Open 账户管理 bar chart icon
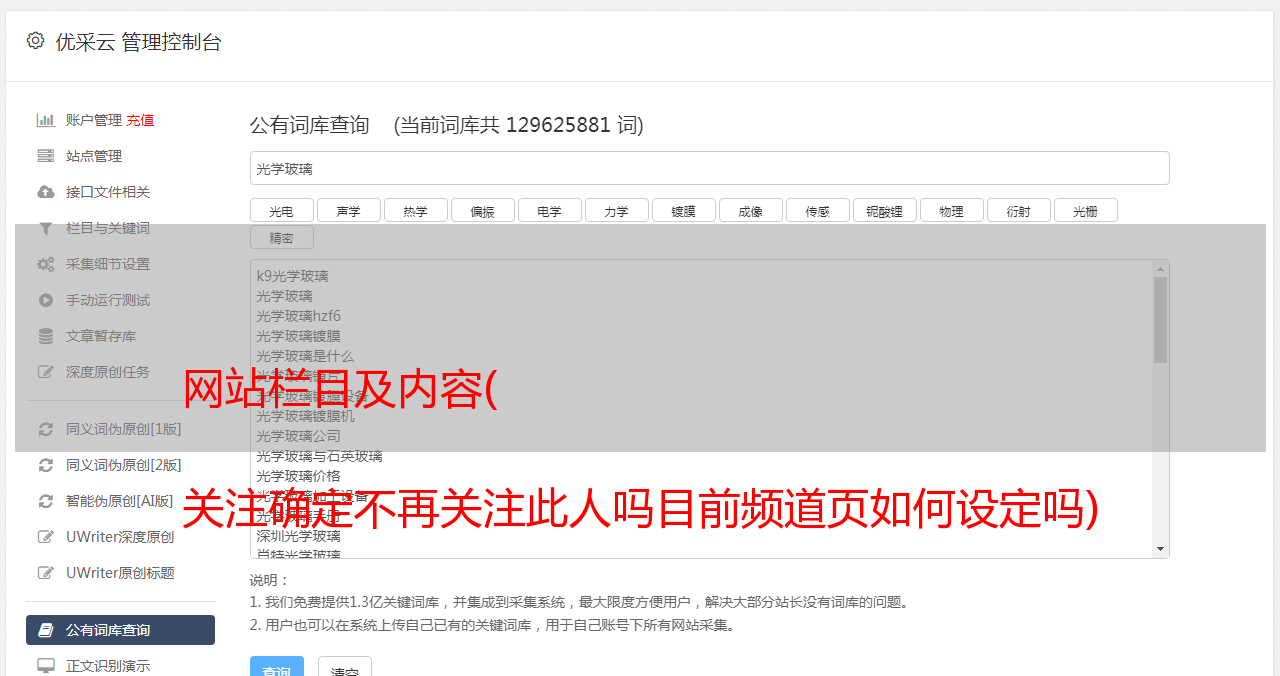The height and width of the screenshot is (676, 1280). pyautogui.click(x=46, y=120)
